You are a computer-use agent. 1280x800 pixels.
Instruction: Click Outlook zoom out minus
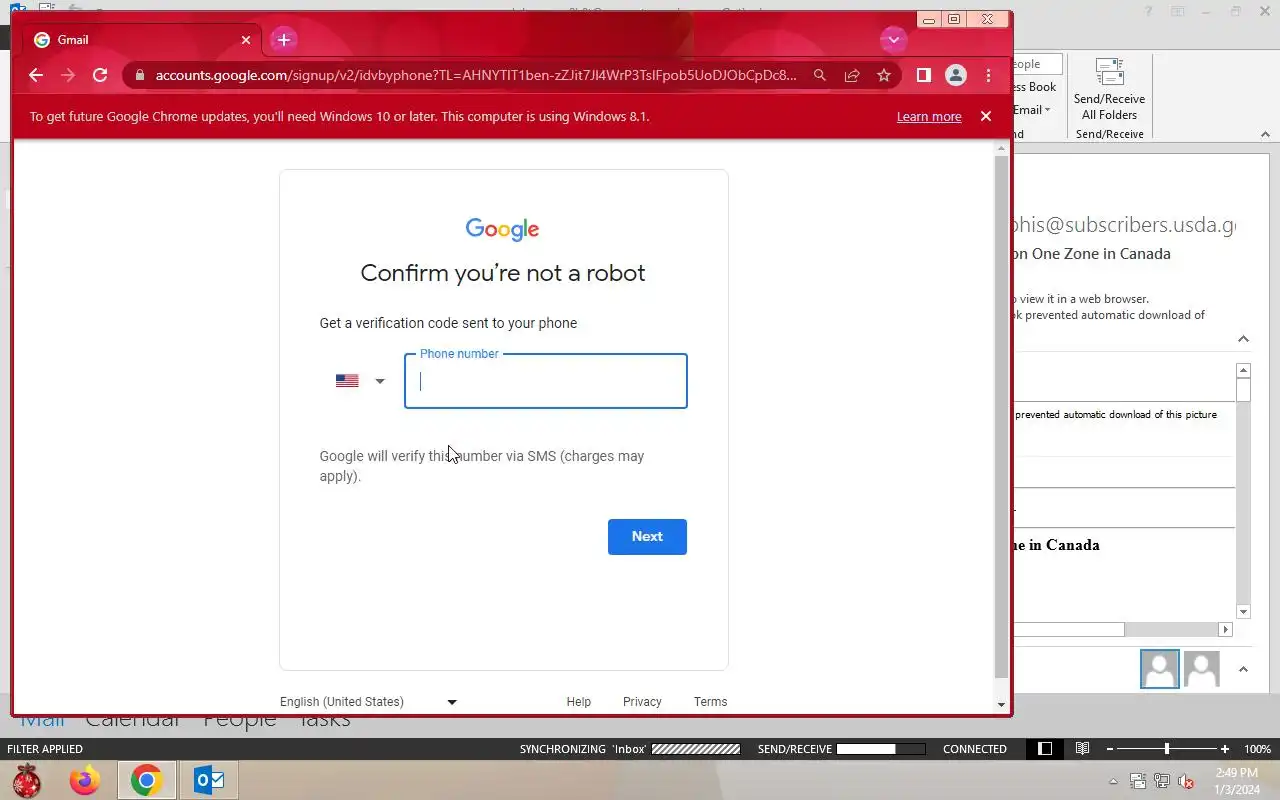(x=1109, y=749)
